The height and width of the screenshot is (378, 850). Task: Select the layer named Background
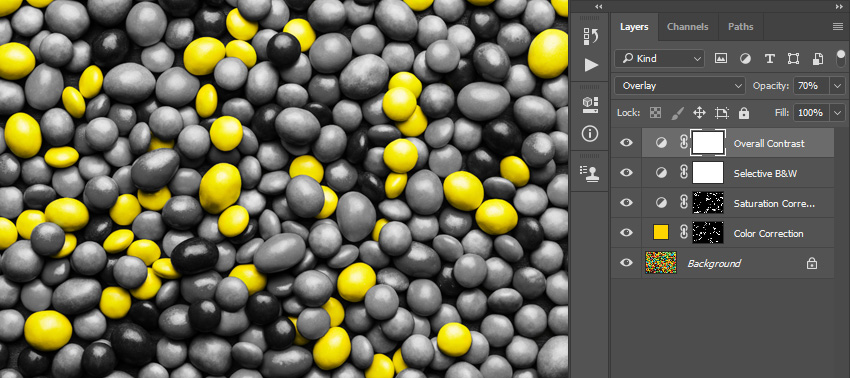click(714, 264)
